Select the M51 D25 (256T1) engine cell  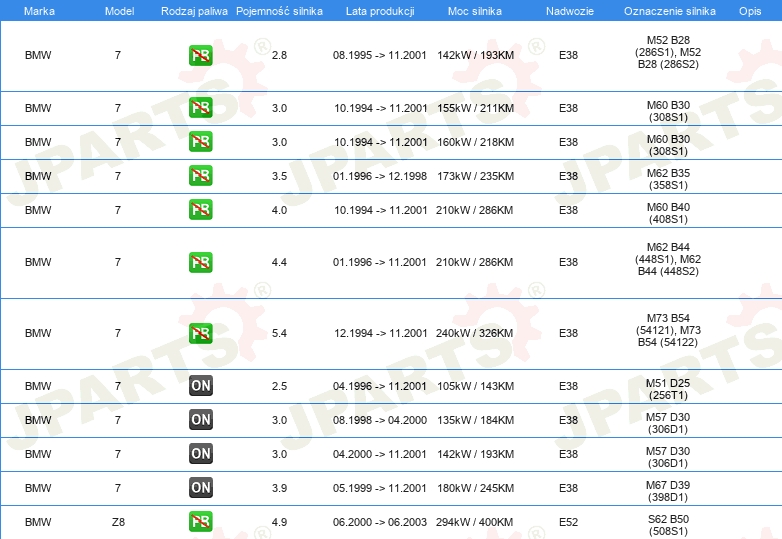[668, 389]
